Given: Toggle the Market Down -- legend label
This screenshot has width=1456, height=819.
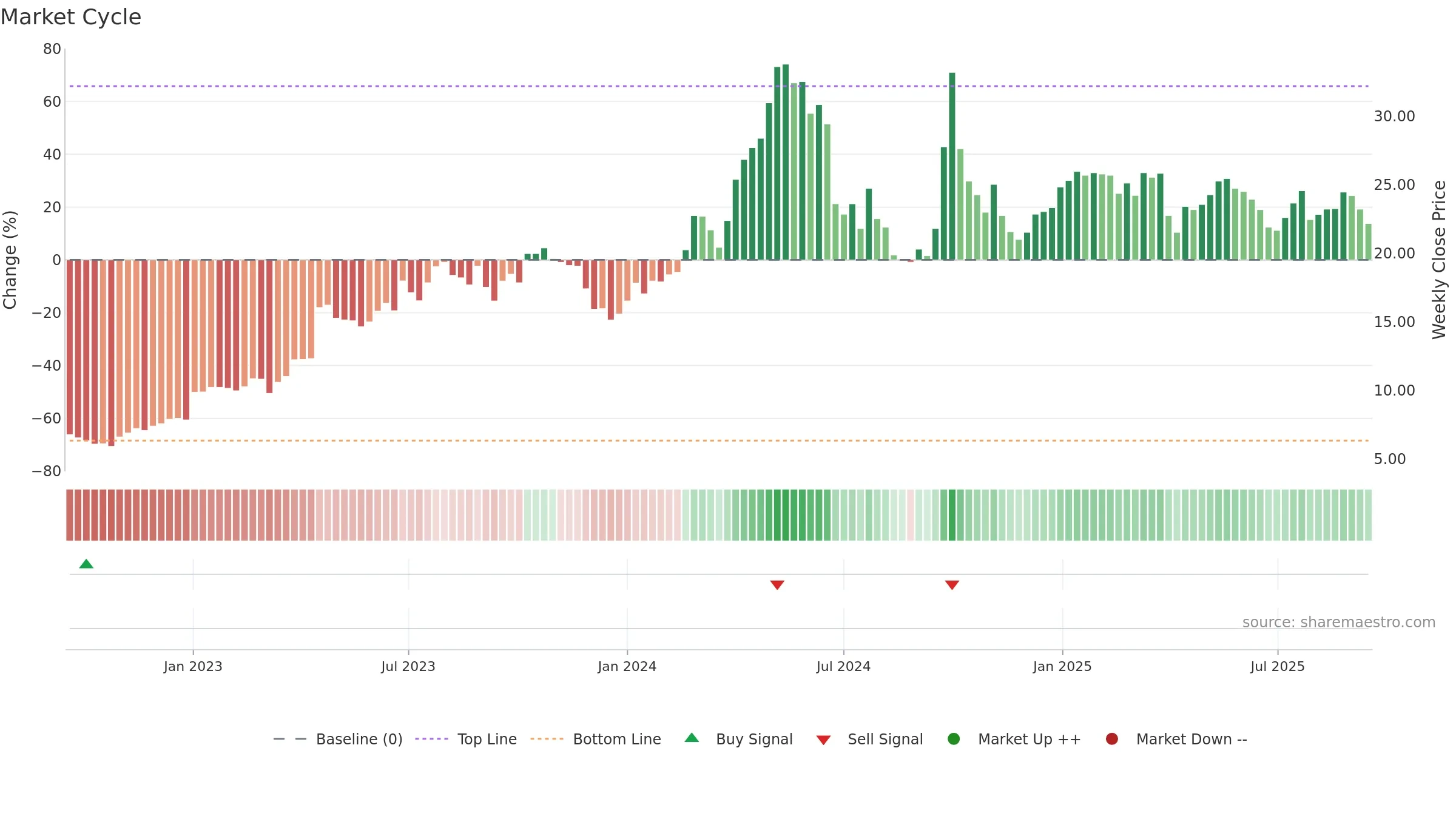Looking at the screenshot, I should pos(1191,739).
